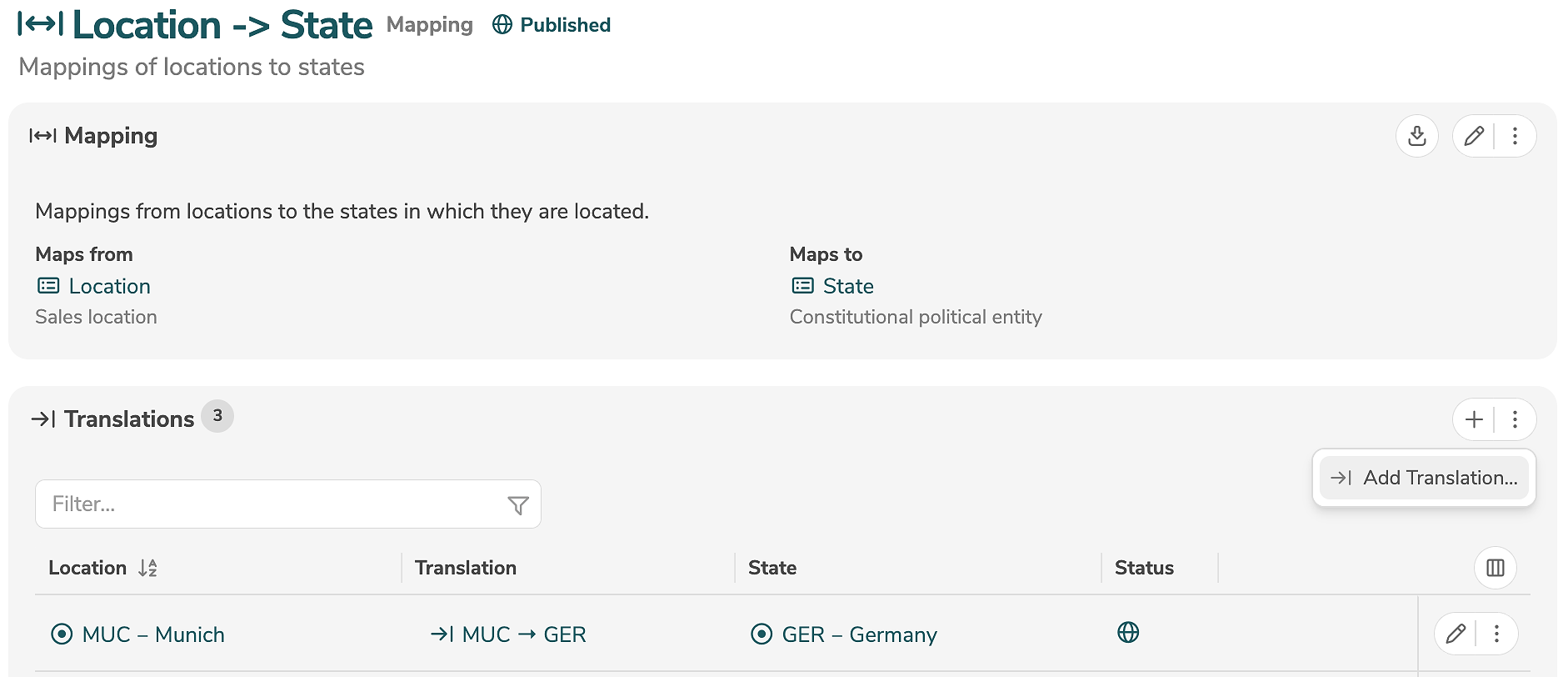
Task: Select Add Translation… menu entry
Action: coord(1424,478)
